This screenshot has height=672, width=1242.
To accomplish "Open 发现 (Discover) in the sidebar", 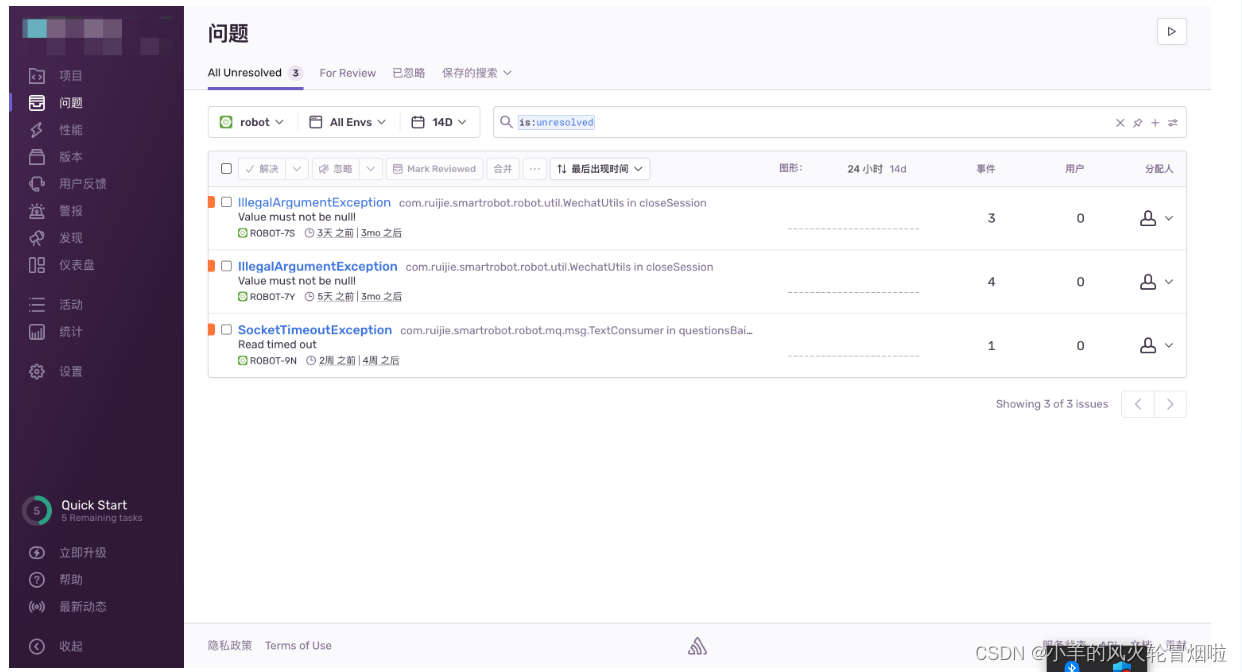I will point(58,238).
